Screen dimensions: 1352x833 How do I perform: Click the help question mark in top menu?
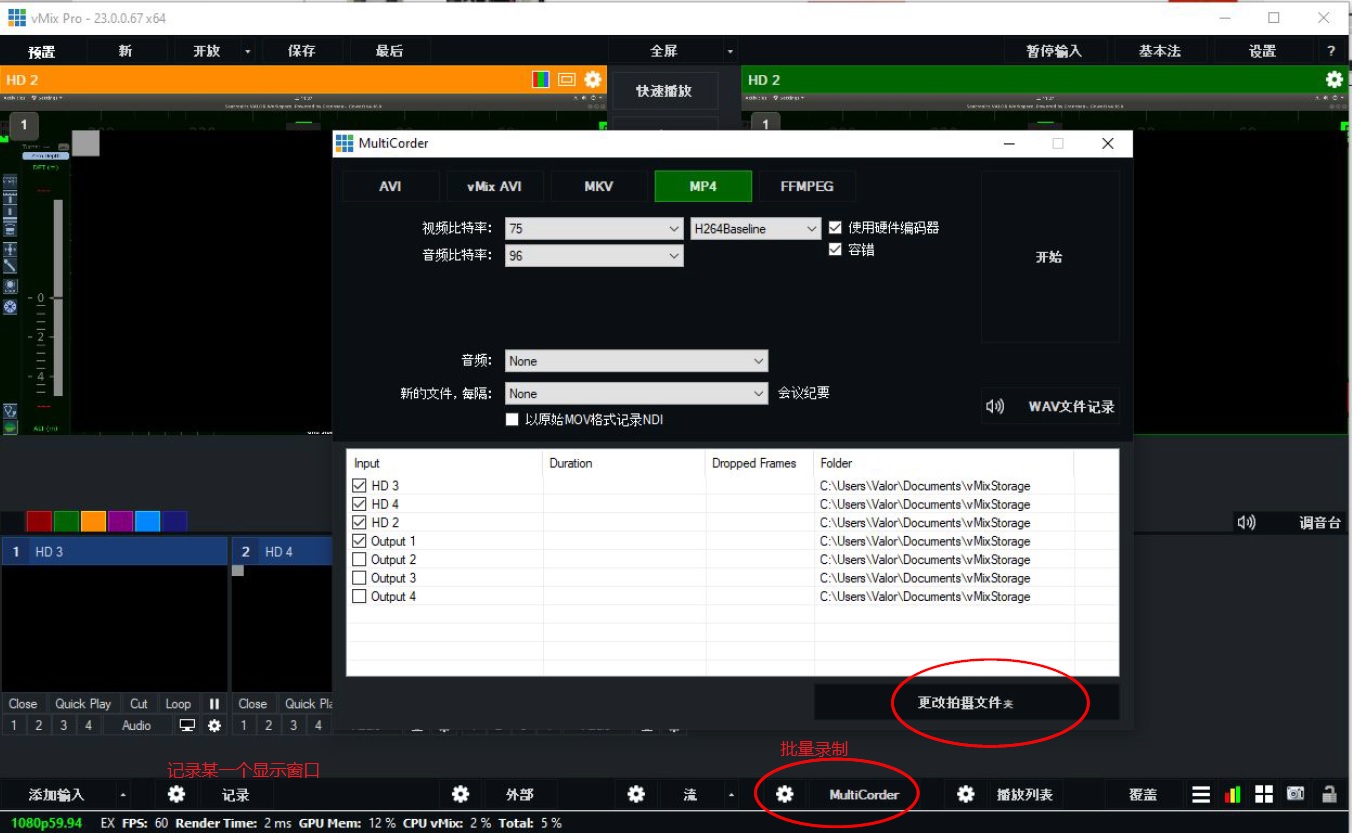1331,51
